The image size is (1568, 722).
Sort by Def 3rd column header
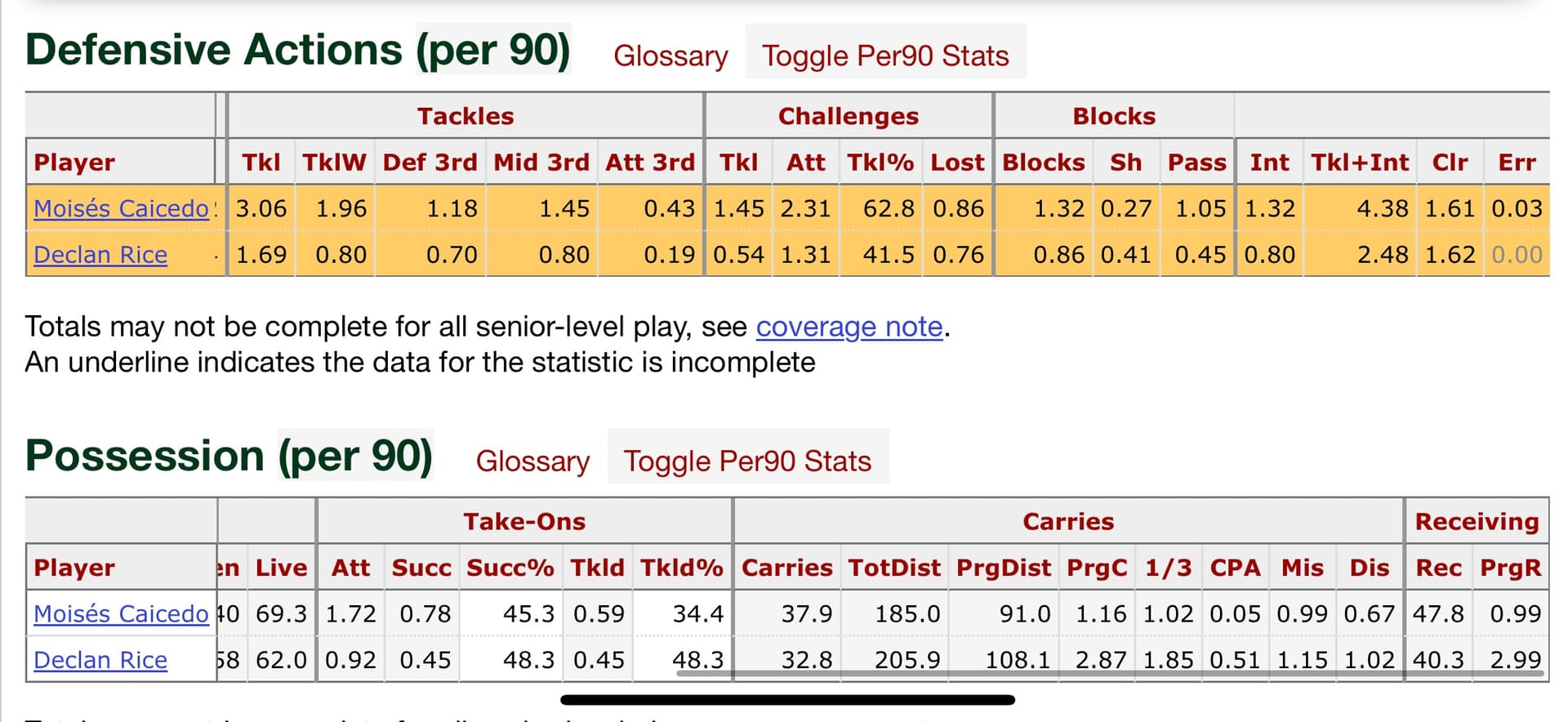click(430, 162)
